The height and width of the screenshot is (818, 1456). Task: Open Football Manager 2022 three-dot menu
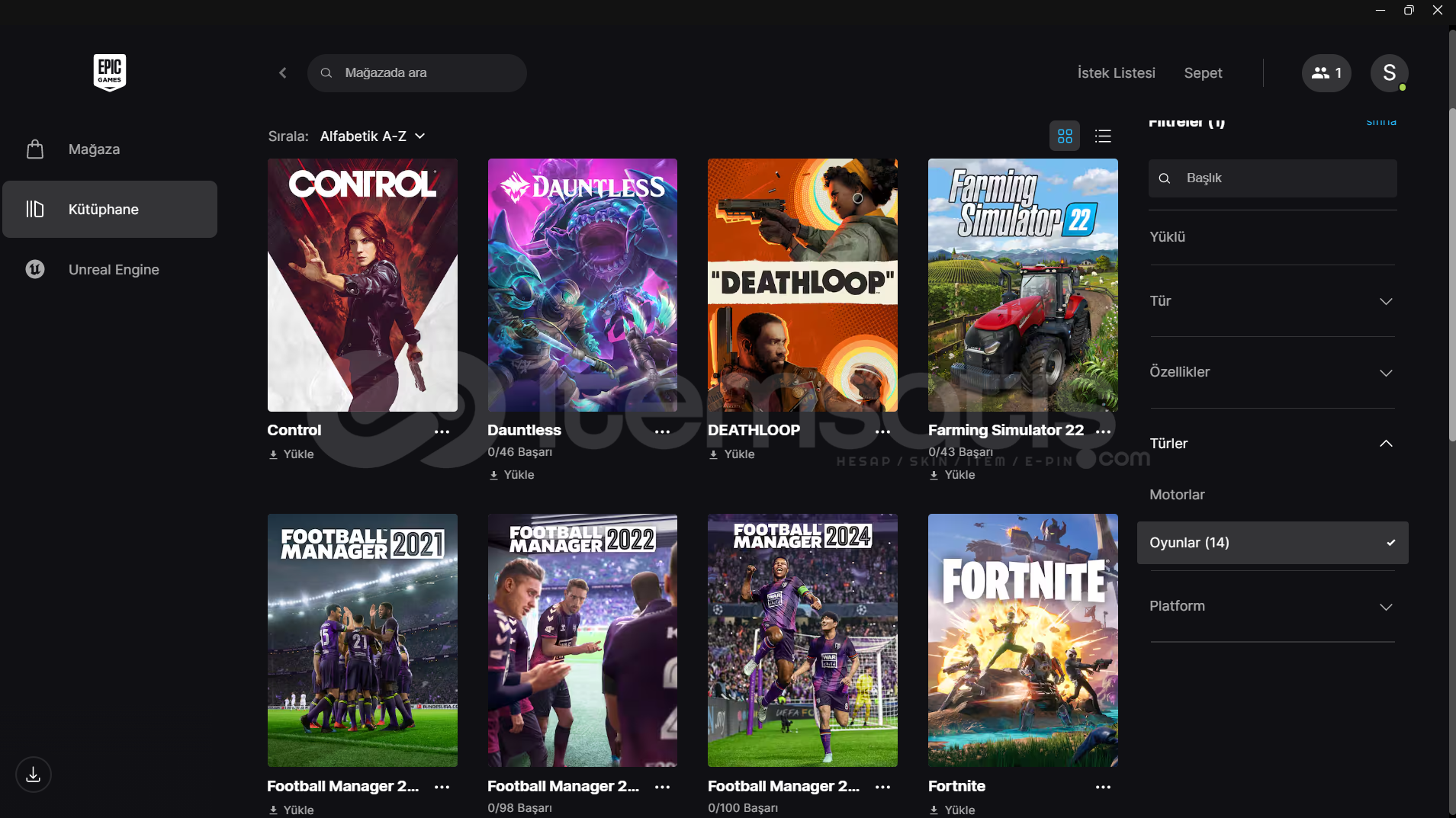click(662, 787)
